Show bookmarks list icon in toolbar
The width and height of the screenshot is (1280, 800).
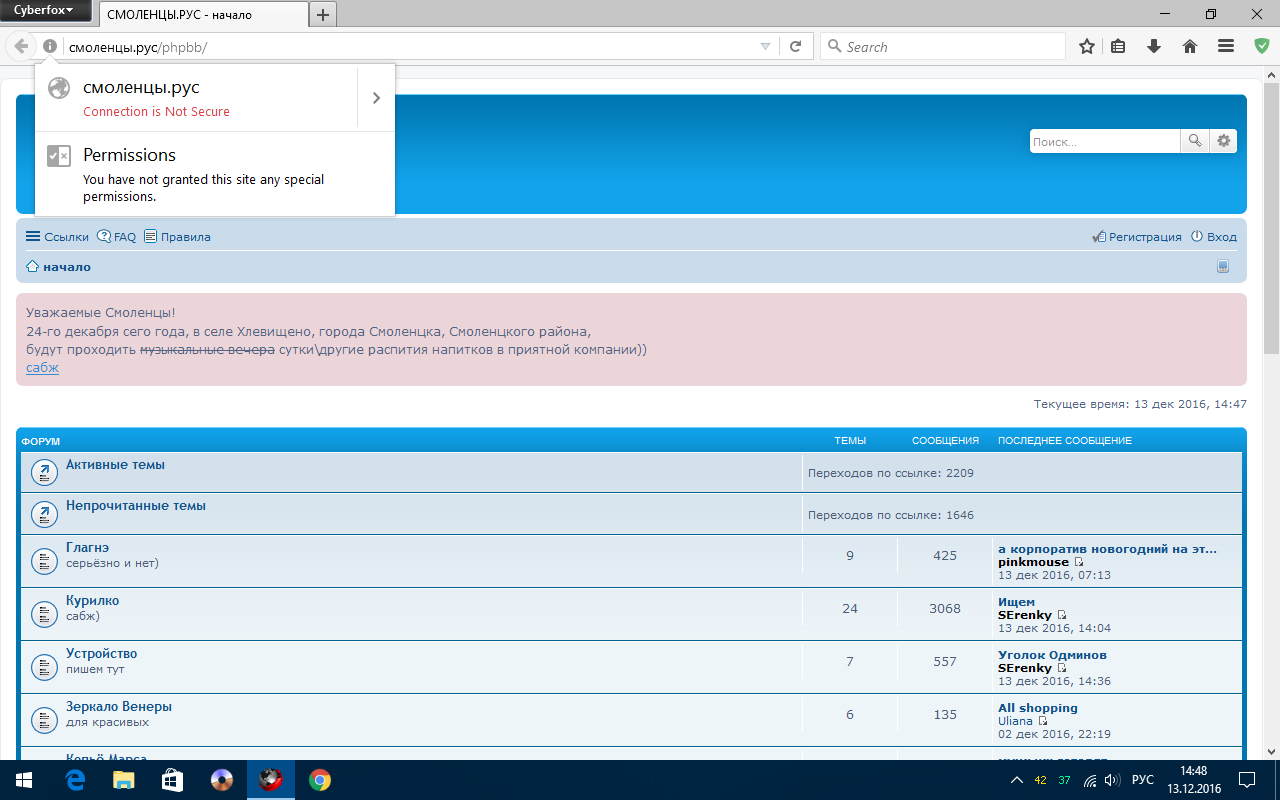click(x=1119, y=46)
